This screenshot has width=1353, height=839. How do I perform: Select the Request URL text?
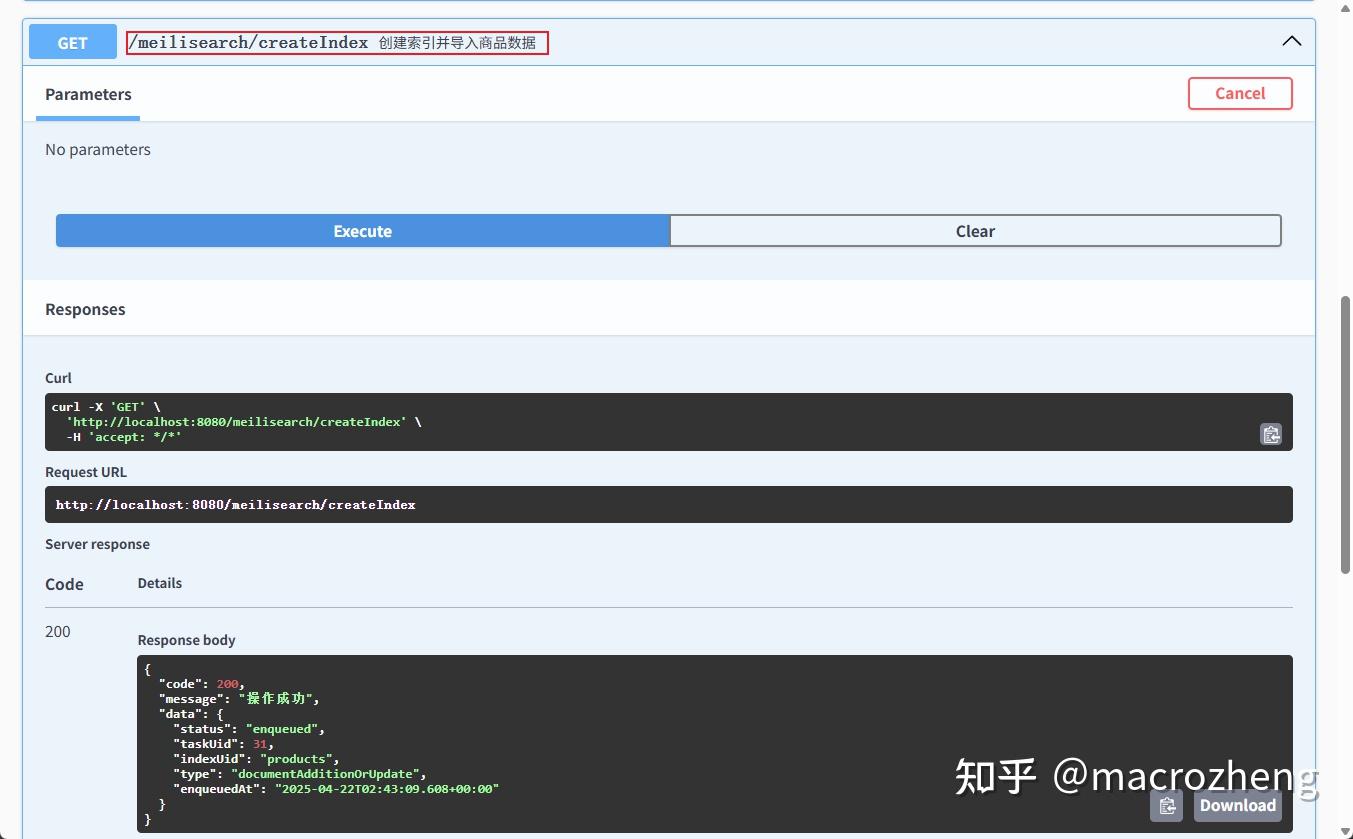tap(236, 504)
